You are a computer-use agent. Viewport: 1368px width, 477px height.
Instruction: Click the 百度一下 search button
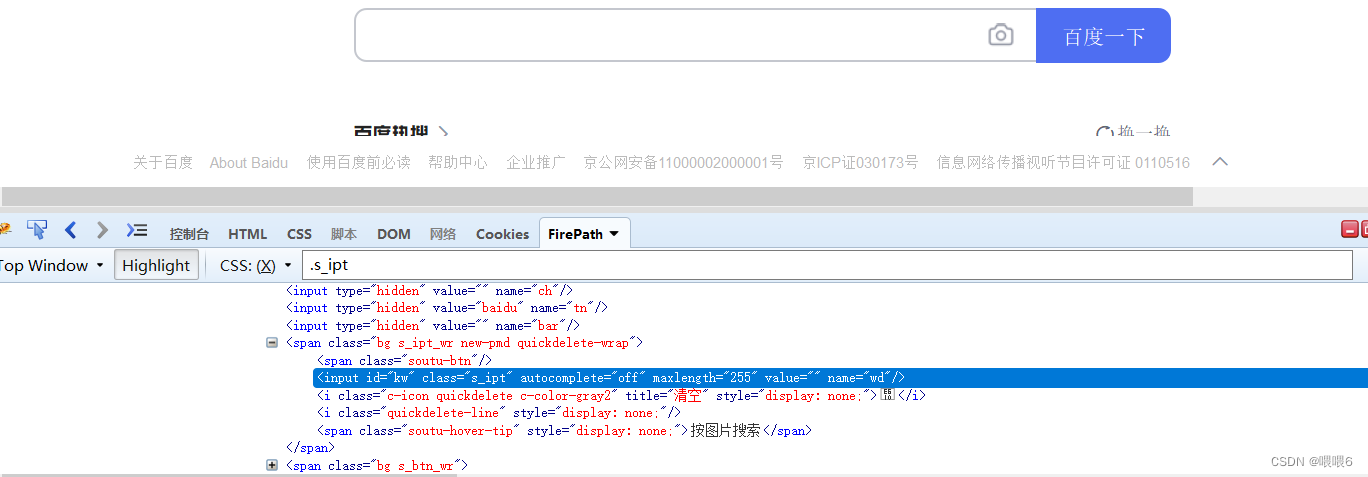click(1103, 36)
